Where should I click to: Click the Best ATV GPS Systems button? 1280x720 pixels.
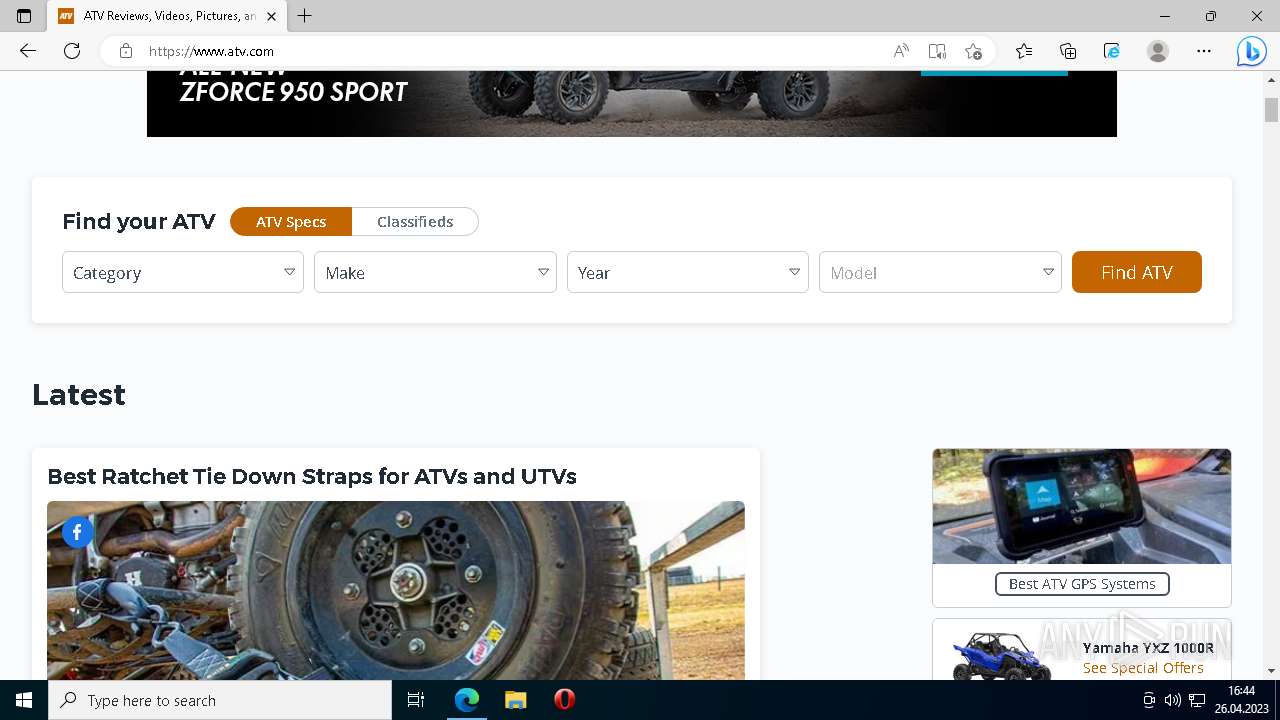pos(1082,584)
